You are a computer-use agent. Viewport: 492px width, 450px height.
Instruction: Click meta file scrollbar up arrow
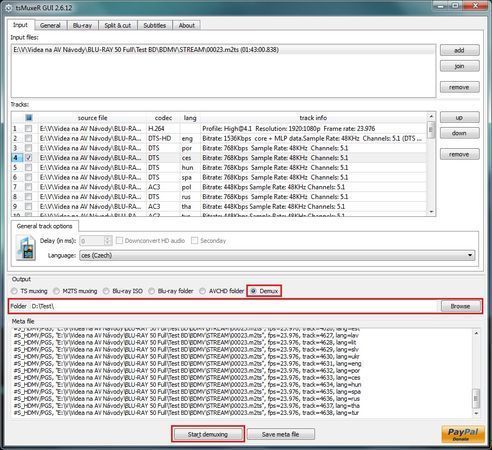(x=476, y=333)
